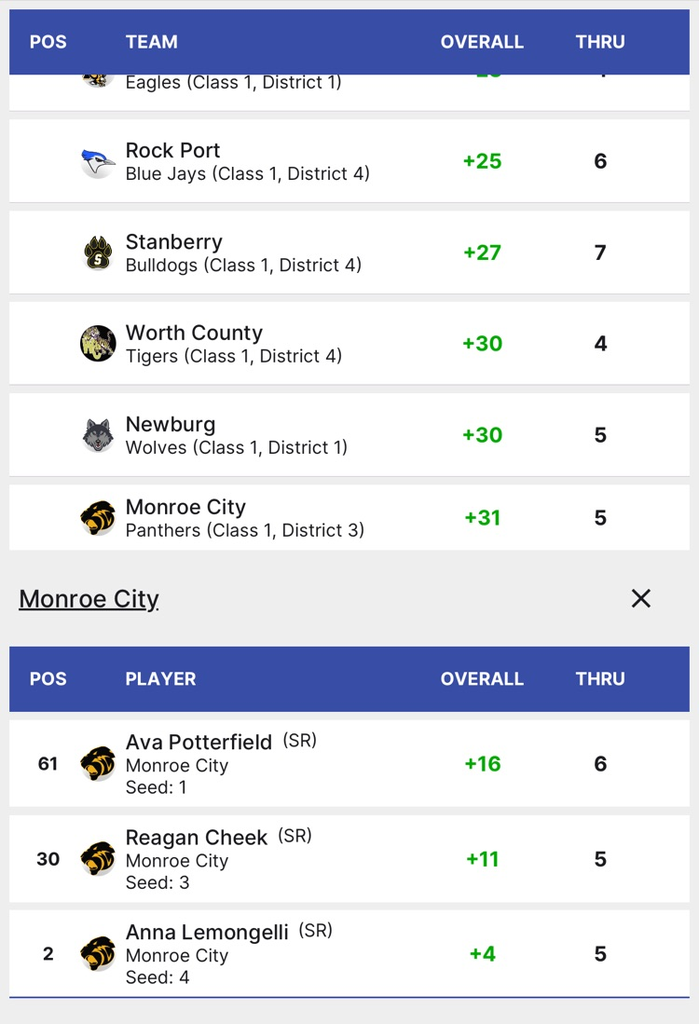The height and width of the screenshot is (1024, 699).
Task: Click panther logo beside Reagan Cheek
Action: point(98,859)
